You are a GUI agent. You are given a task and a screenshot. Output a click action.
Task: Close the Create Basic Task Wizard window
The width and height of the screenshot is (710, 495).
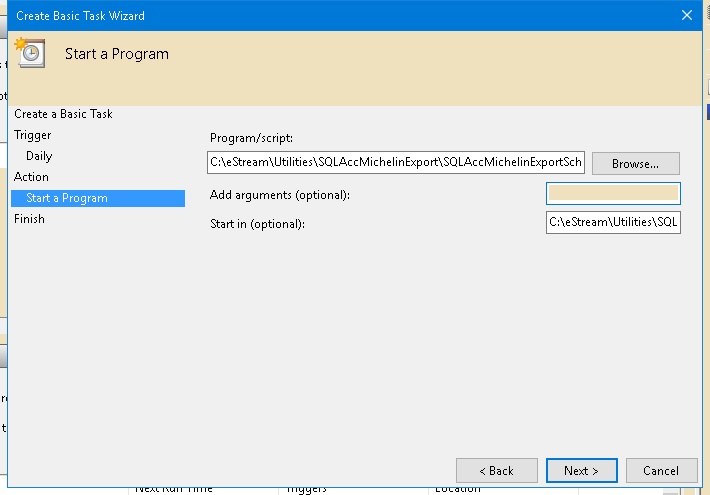coord(686,16)
